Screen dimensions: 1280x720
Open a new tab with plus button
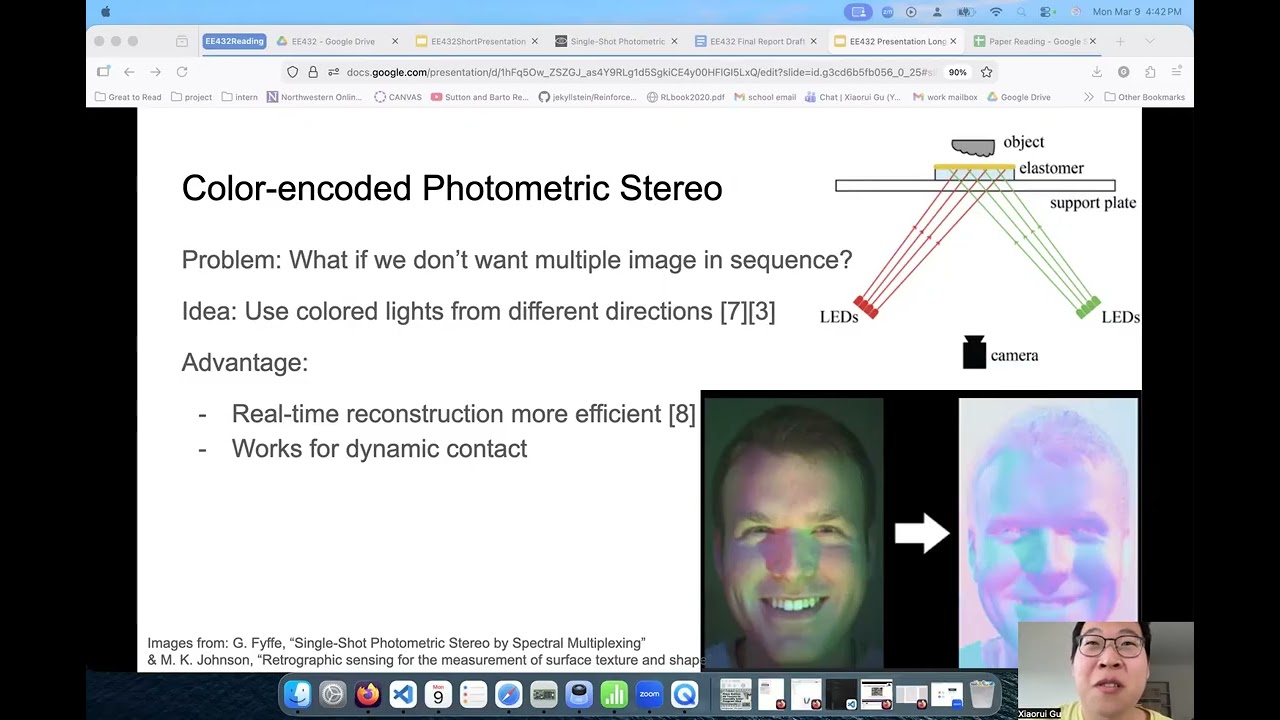[1121, 41]
